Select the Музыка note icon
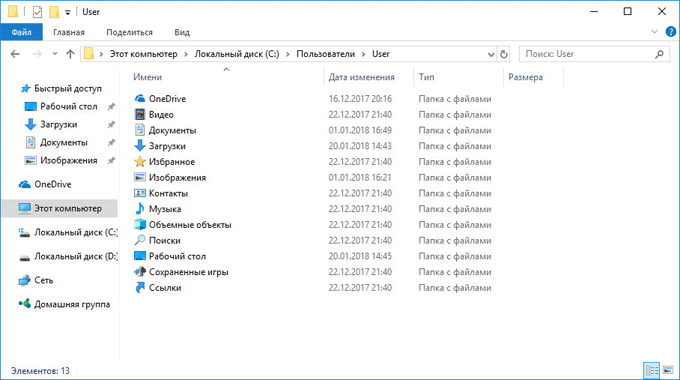Screen dimensions: 680x380 [140, 209]
